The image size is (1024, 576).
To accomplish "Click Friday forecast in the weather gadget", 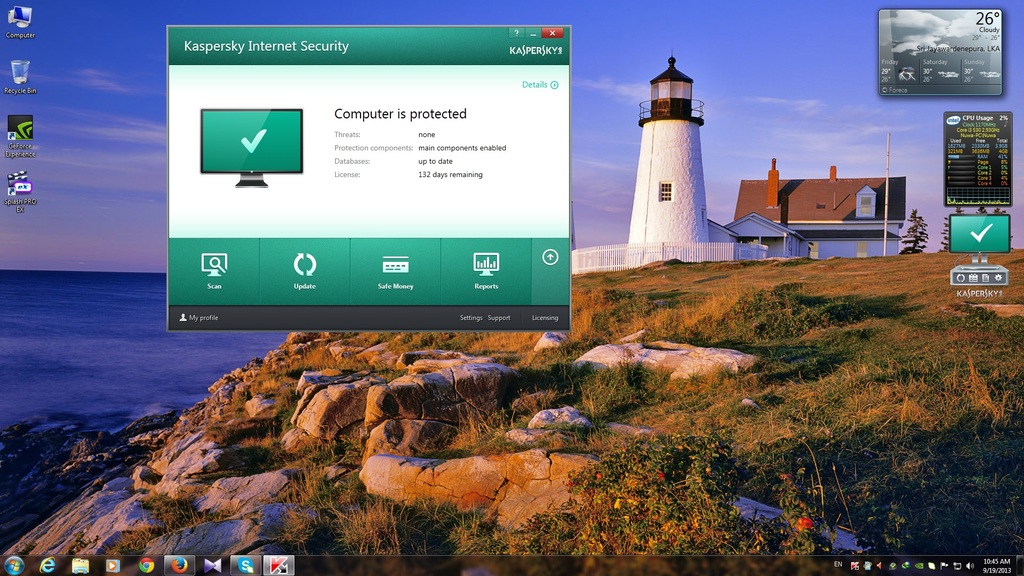I will pyautogui.click(x=899, y=71).
